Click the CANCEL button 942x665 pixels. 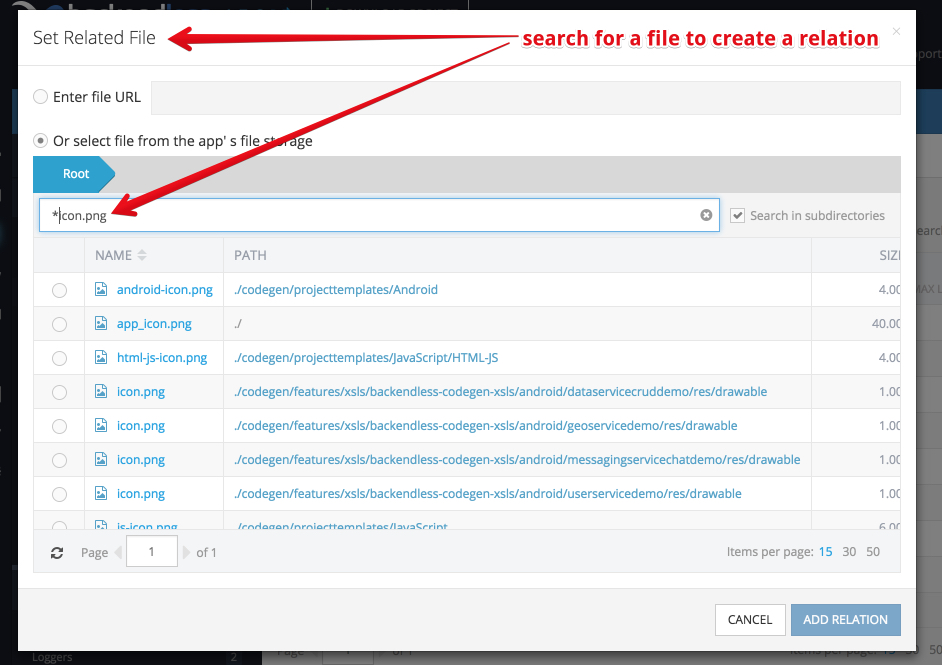click(750, 619)
